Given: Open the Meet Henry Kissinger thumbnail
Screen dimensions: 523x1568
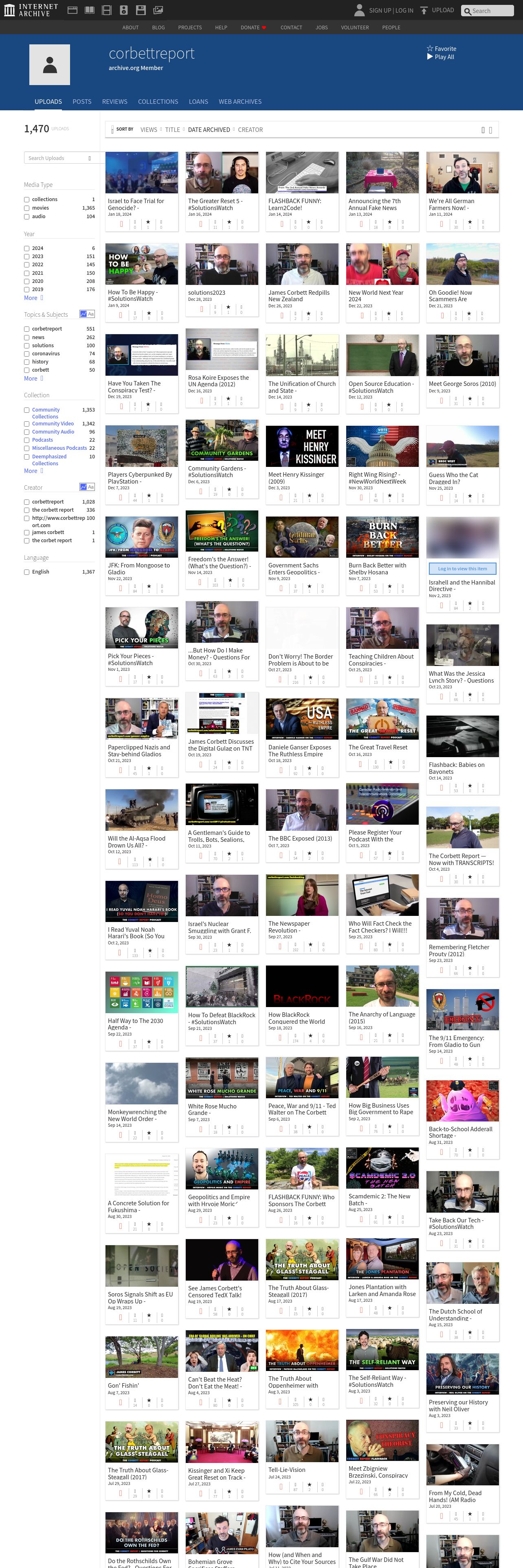Looking at the screenshot, I should (x=302, y=446).
